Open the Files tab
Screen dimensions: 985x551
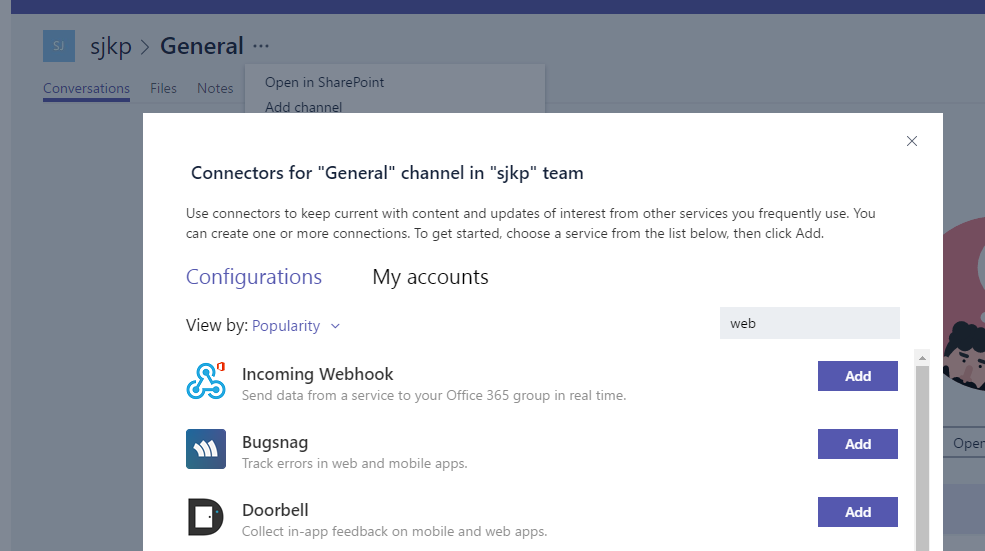(x=163, y=88)
